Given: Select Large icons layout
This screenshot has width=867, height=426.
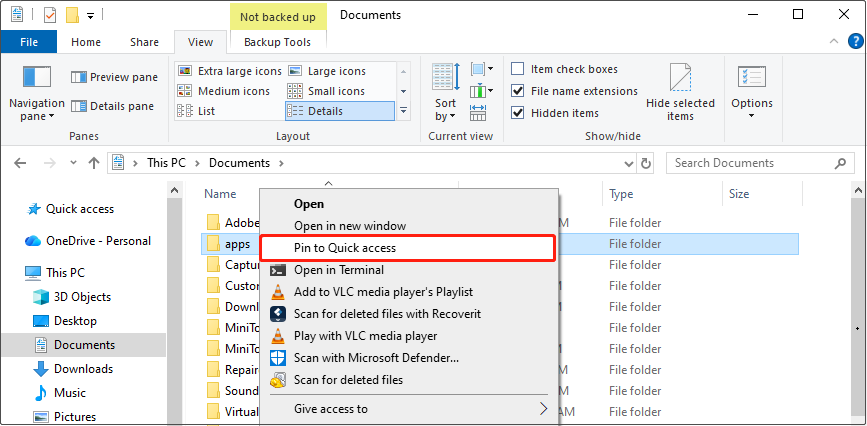Looking at the screenshot, I should [327, 71].
